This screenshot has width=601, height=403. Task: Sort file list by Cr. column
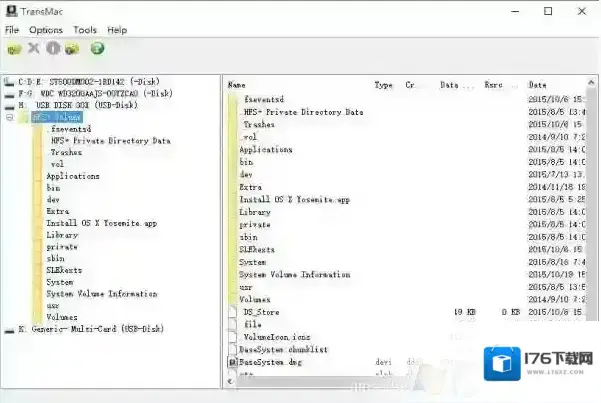pyautogui.click(x=410, y=85)
